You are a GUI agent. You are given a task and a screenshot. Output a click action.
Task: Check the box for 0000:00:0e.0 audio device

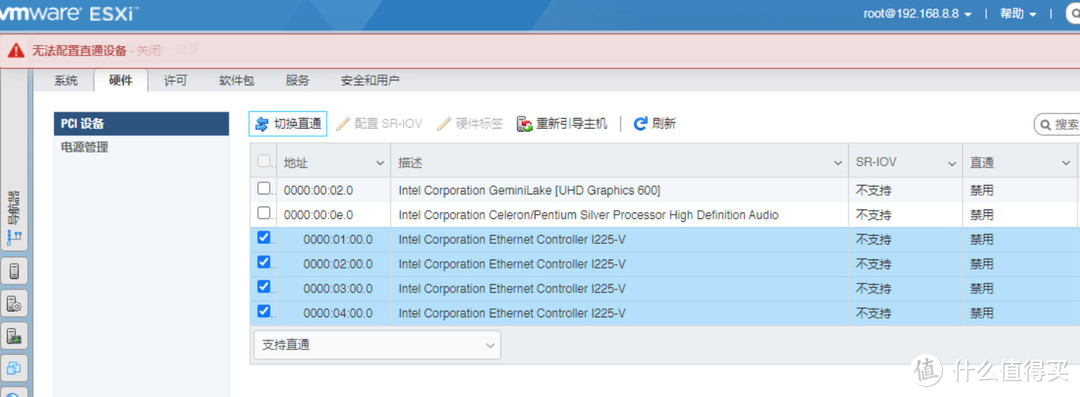click(x=264, y=213)
